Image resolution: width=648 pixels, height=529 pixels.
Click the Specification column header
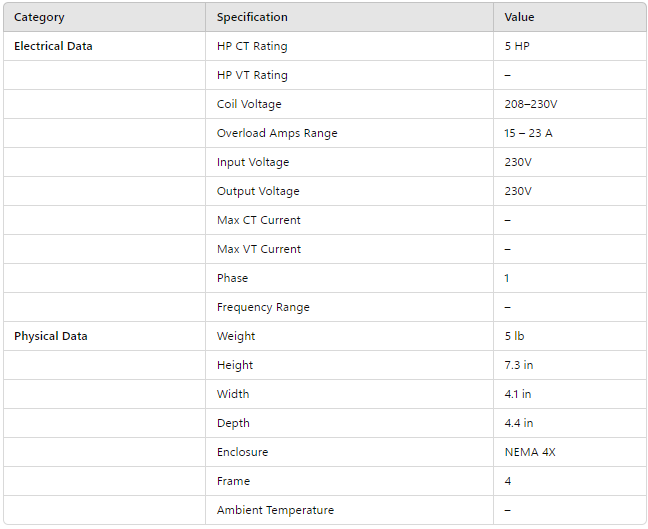pyautogui.click(x=252, y=17)
